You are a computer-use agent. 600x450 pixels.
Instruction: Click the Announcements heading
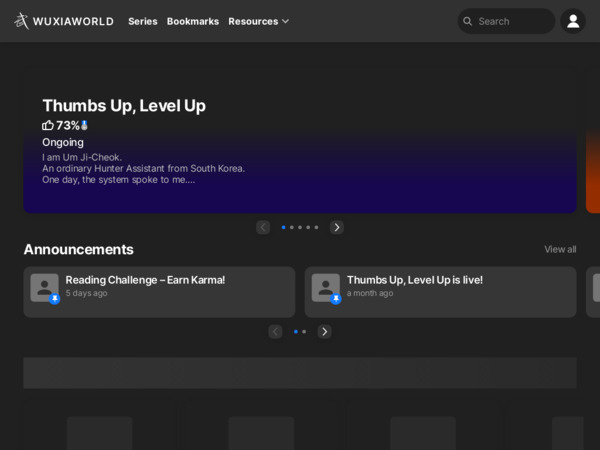pyautogui.click(x=78, y=249)
